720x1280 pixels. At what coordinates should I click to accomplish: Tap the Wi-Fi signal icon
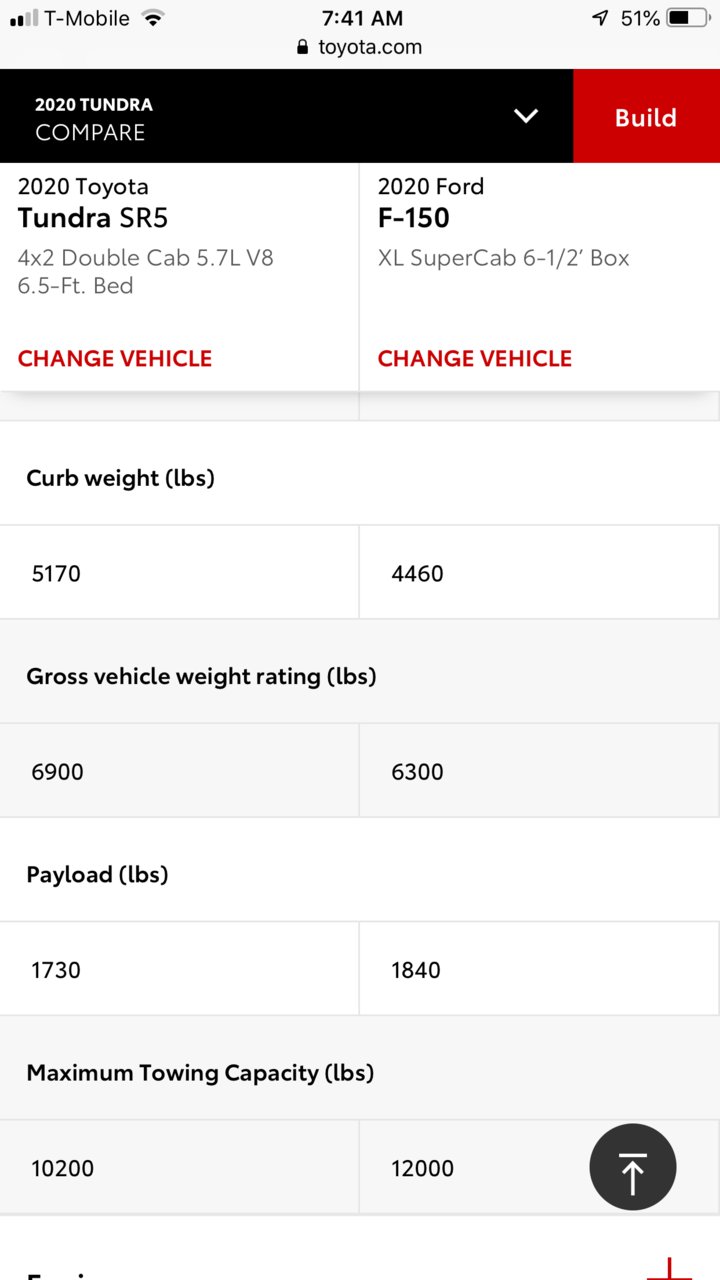pos(152,18)
